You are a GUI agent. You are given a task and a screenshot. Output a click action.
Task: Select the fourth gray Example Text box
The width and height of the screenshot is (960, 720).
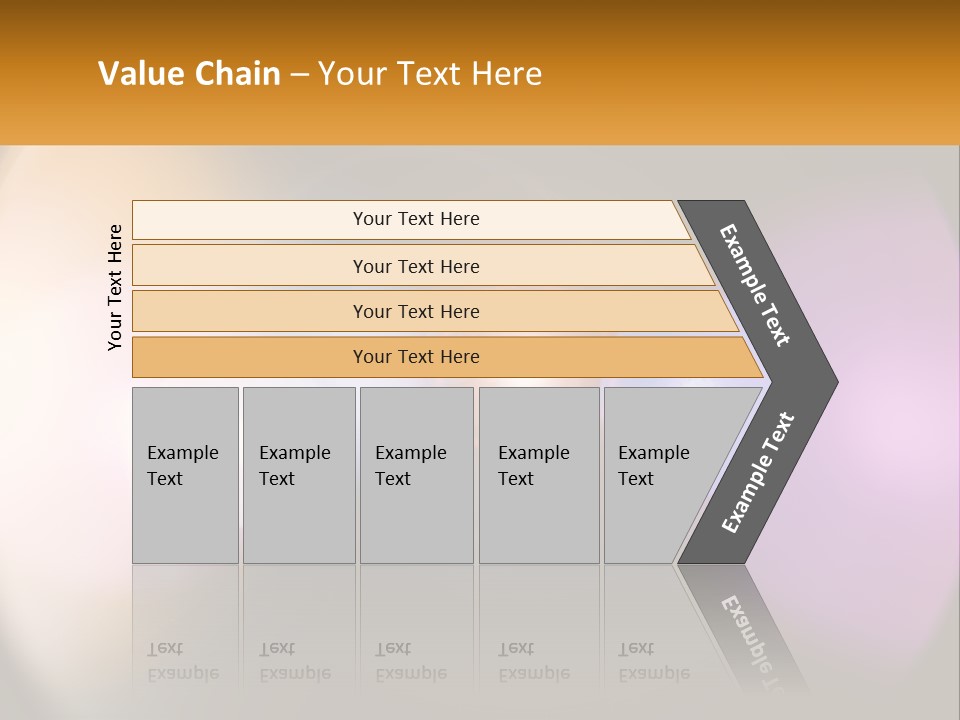coord(539,475)
